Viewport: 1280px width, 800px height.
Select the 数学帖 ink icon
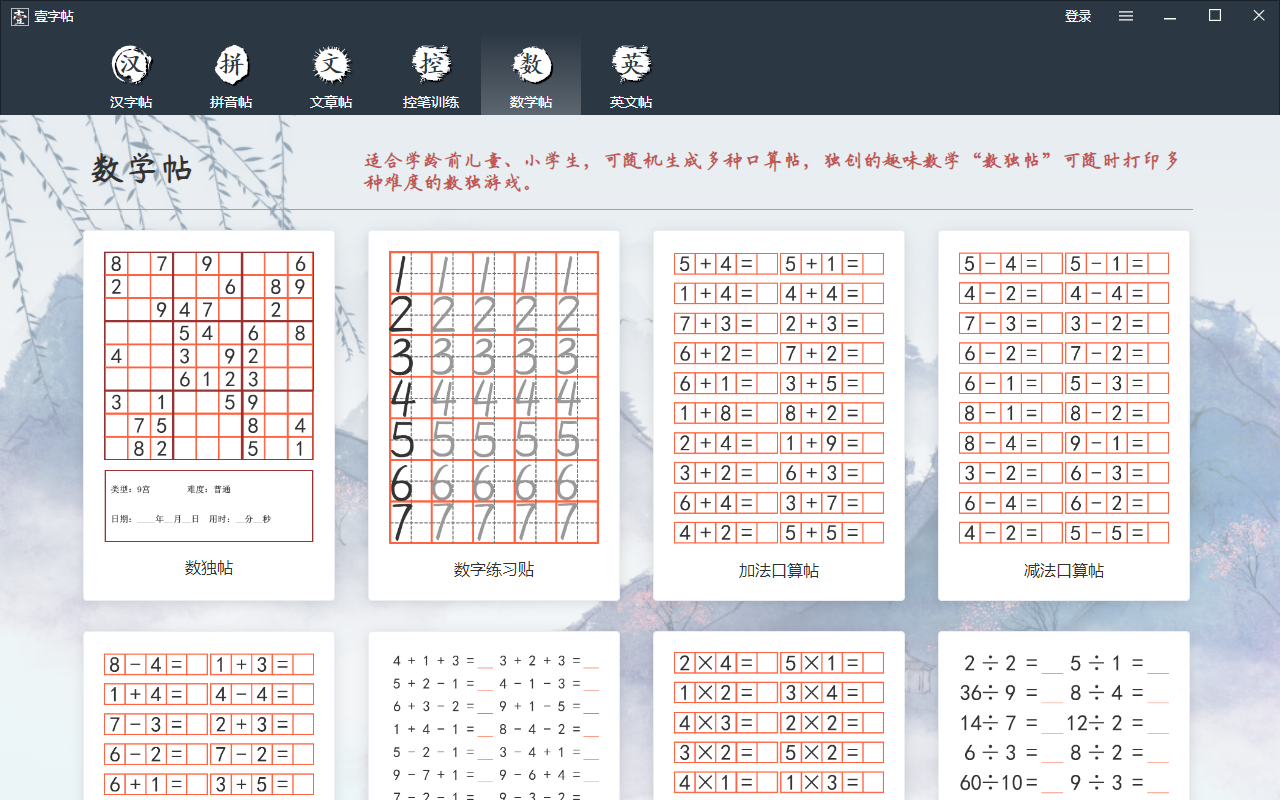[531, 65]
